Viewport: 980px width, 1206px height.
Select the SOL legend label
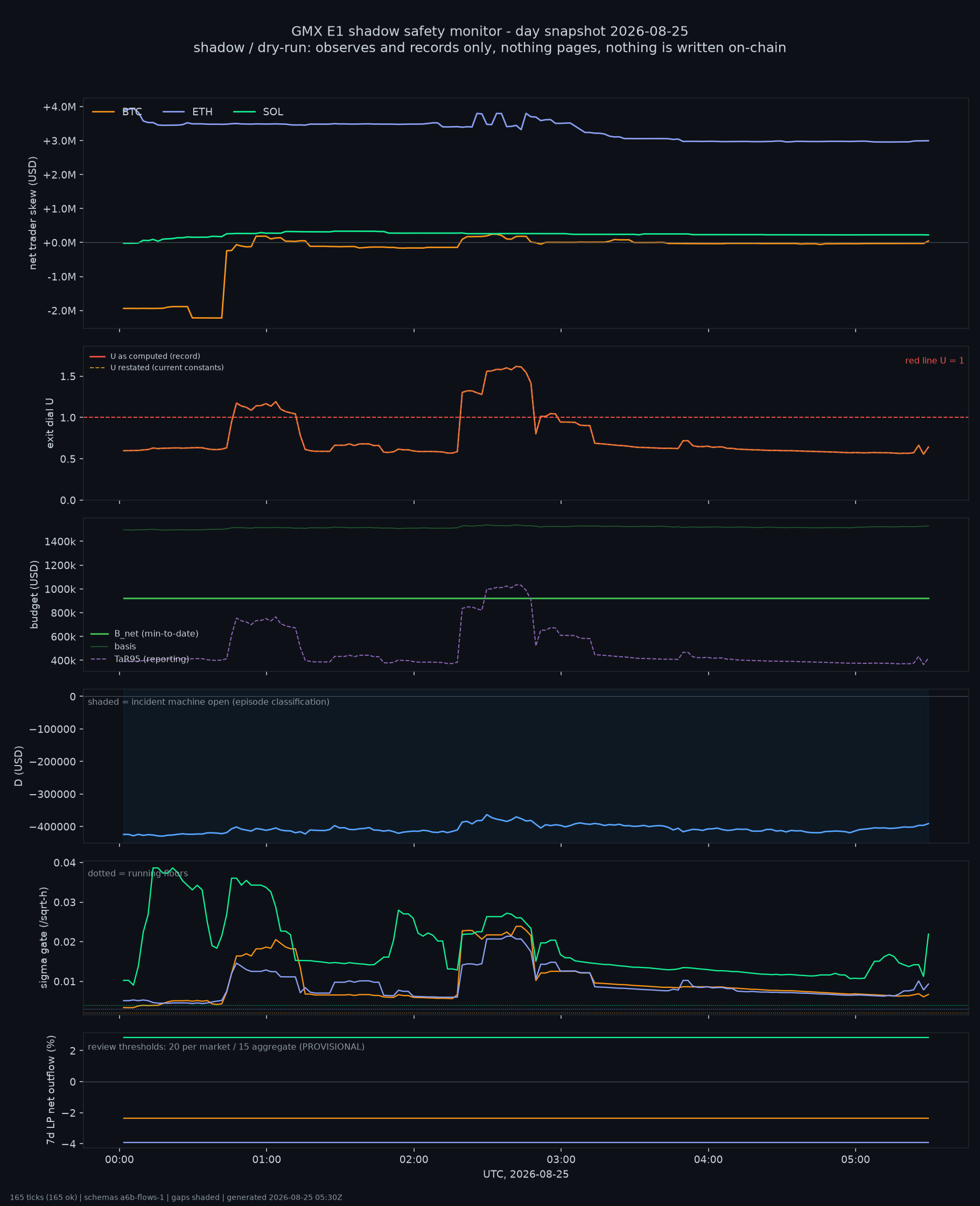pos(273,112)
